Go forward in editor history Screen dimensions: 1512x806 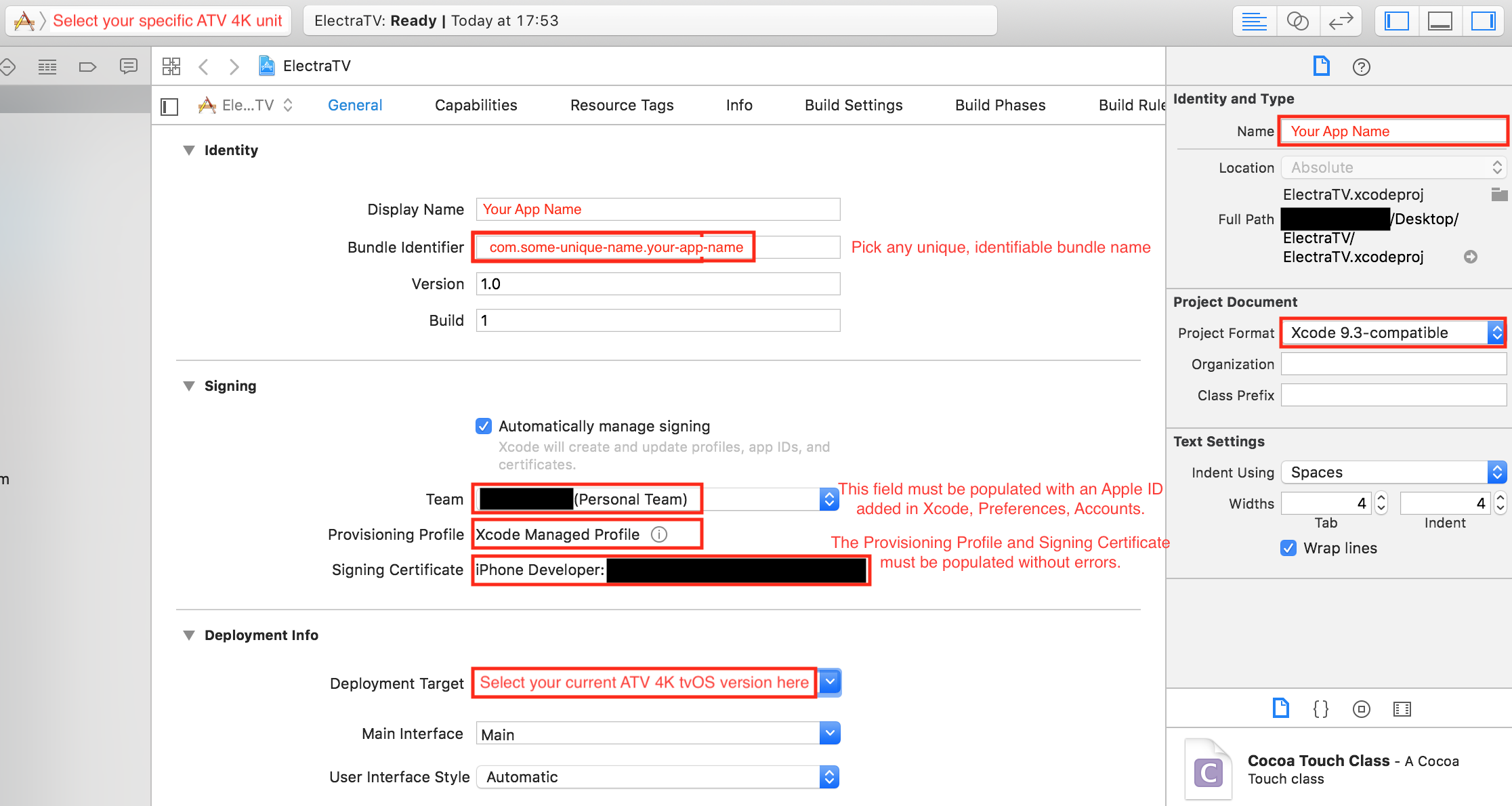click(234, 66)
